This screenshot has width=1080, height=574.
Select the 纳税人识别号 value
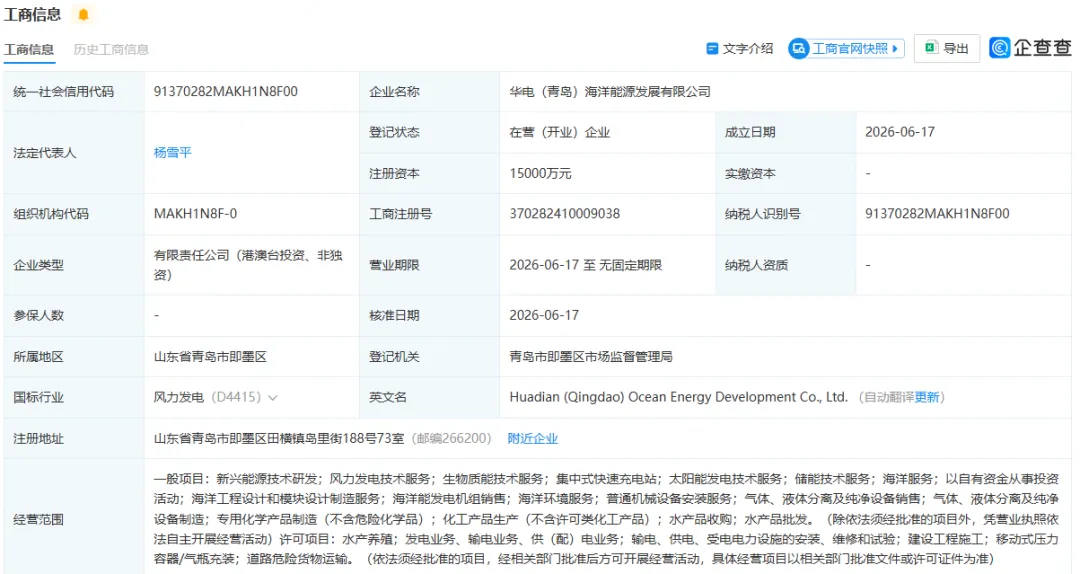(x=937, y=214)
